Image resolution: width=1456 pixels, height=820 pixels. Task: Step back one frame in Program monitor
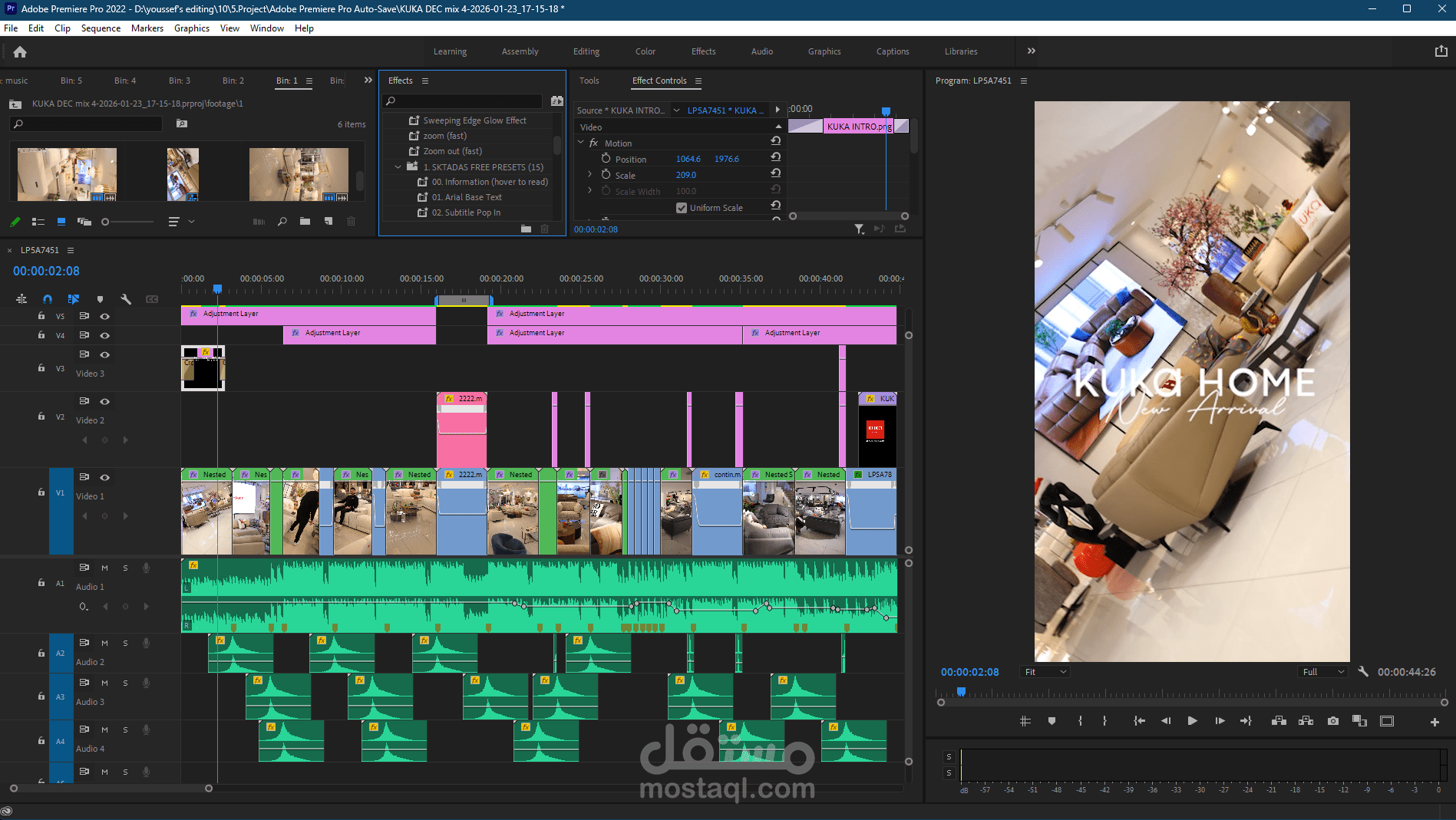point(1166,721)
